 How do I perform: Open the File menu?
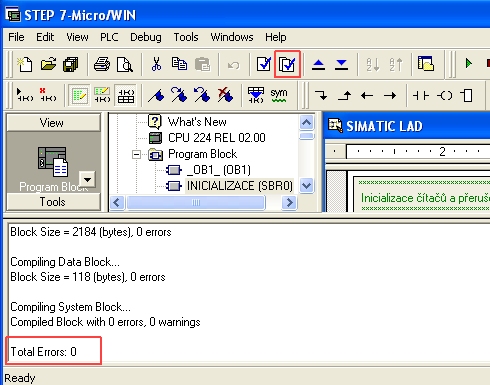(16, 37)
